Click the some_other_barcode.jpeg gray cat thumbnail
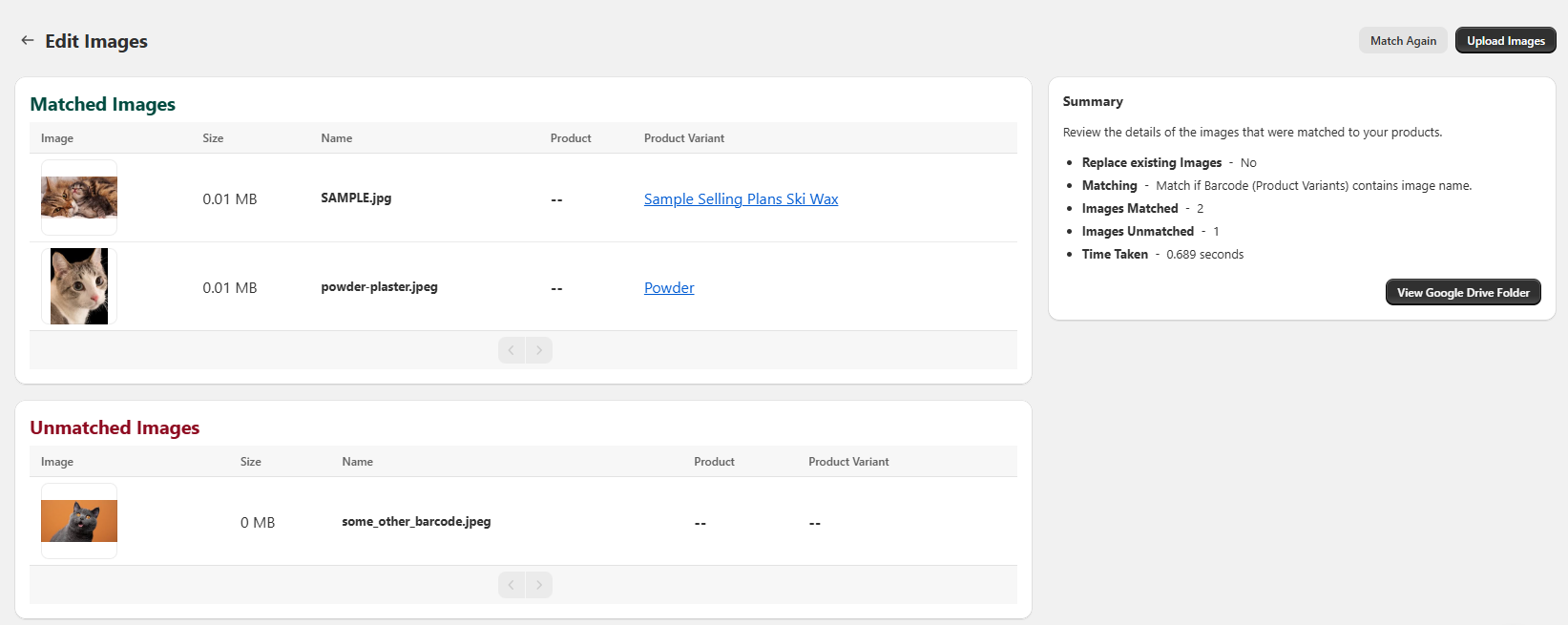 (x=79, y=521)
